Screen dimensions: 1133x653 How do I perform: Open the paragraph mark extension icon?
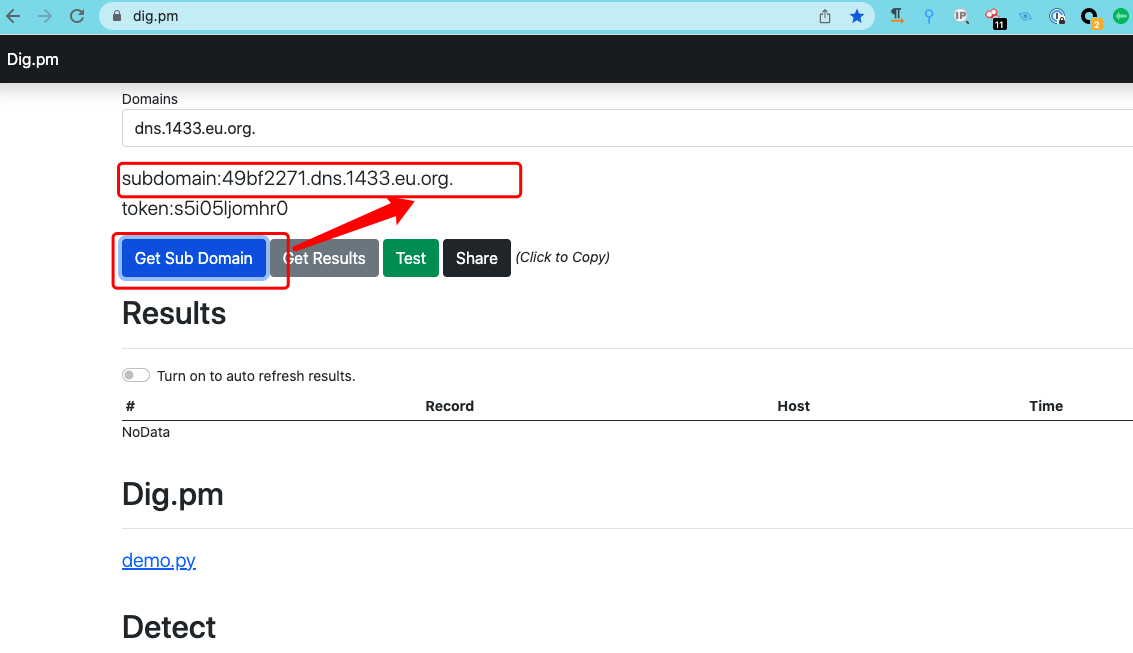pos(897,16)
